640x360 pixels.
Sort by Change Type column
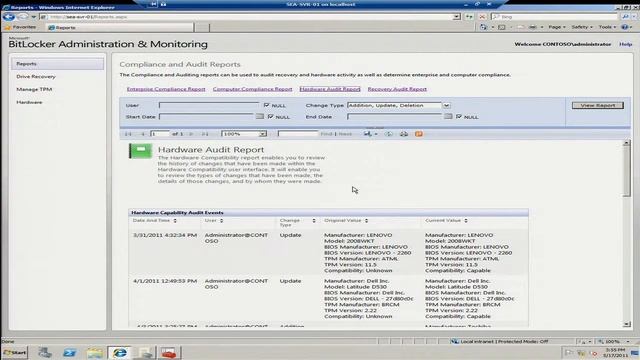[x=314, y=221]
